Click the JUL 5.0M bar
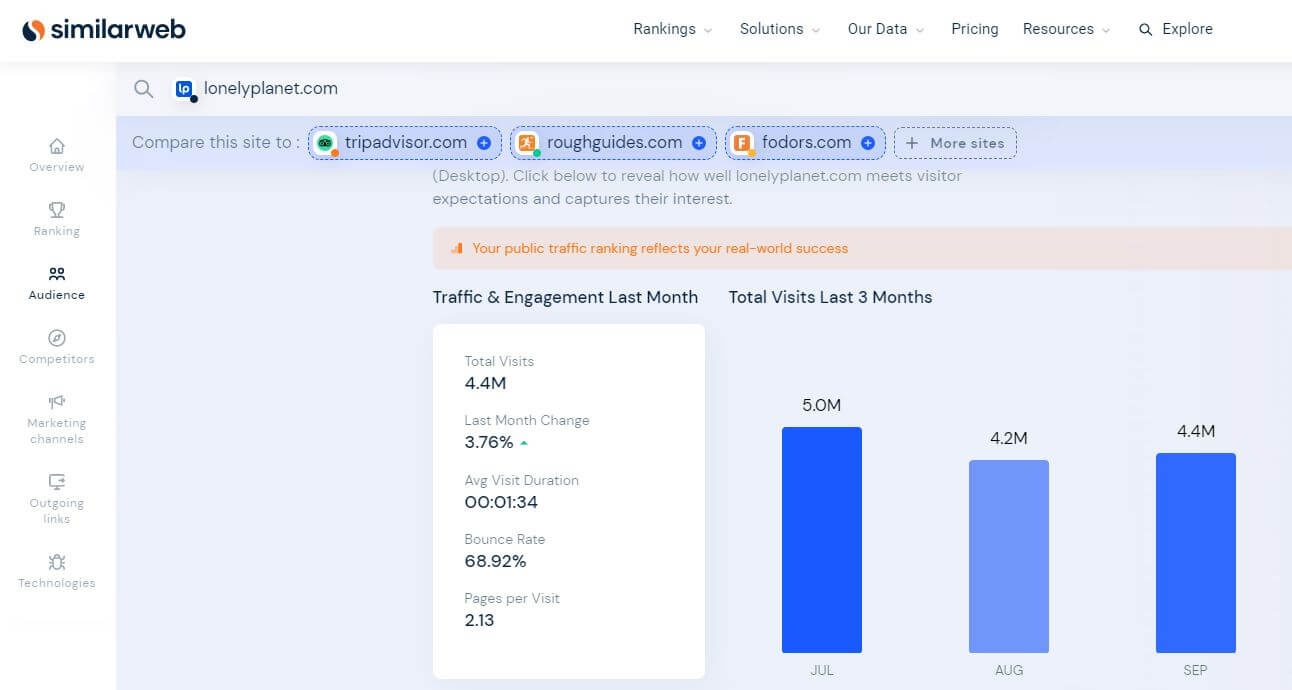 (822, 540)
